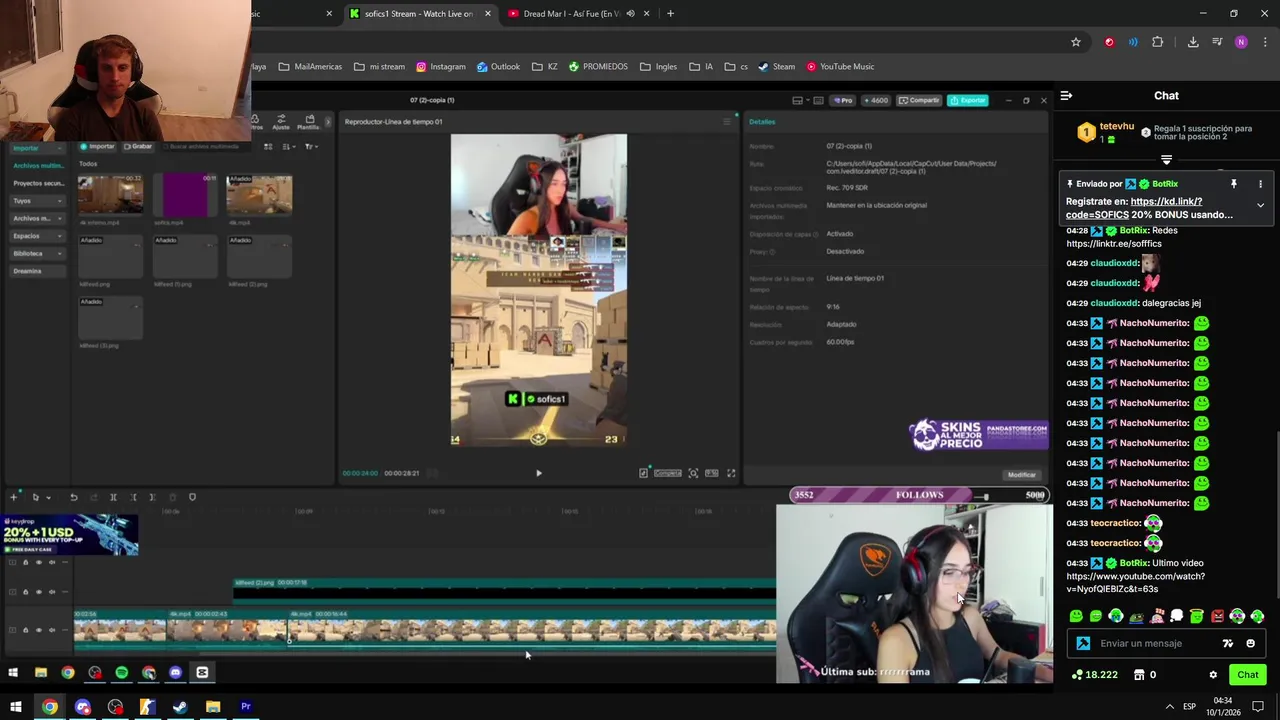The height and width of the screenshot is (720, 1280).
Task: Expand the gift leaderboard arrow
Action: [1166, 160]
